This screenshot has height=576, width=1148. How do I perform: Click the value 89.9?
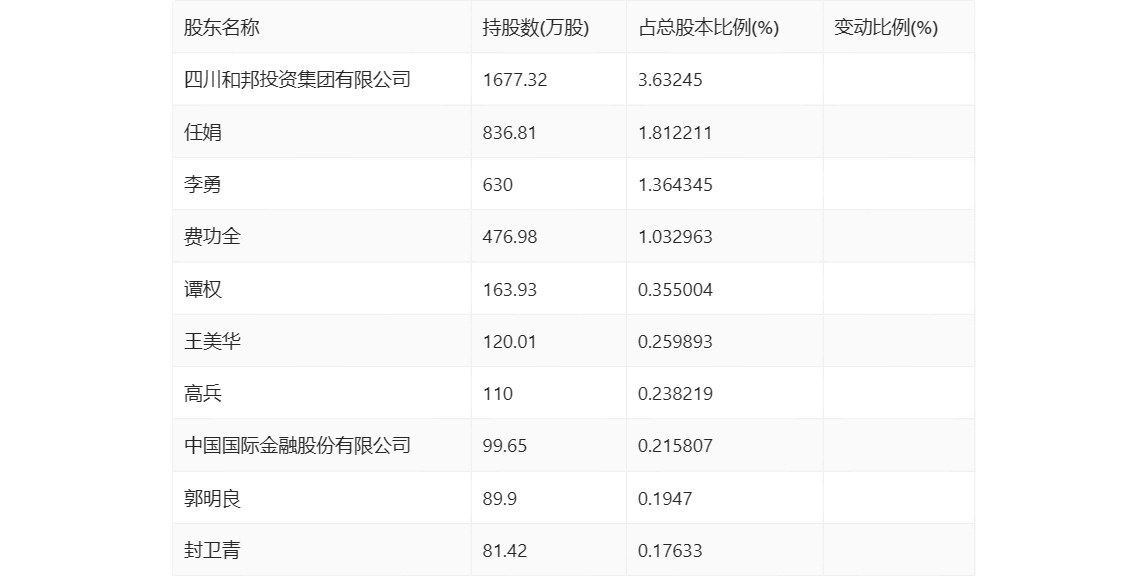click(500, 498)
